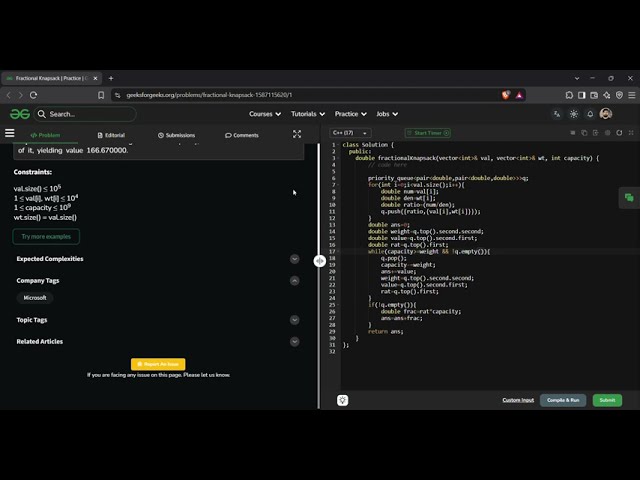Copy code with the editor copy icon
The height and width of the screenshot is (480, 640).
pyautogui.click(x=584, y=133)
